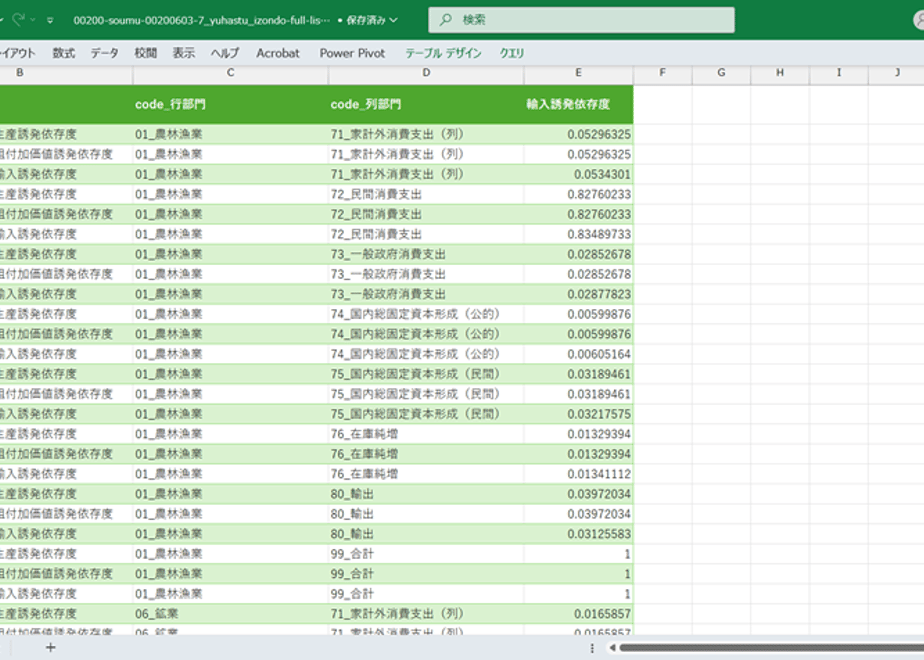
Task: Select column C header
Action: click(230, 72)
